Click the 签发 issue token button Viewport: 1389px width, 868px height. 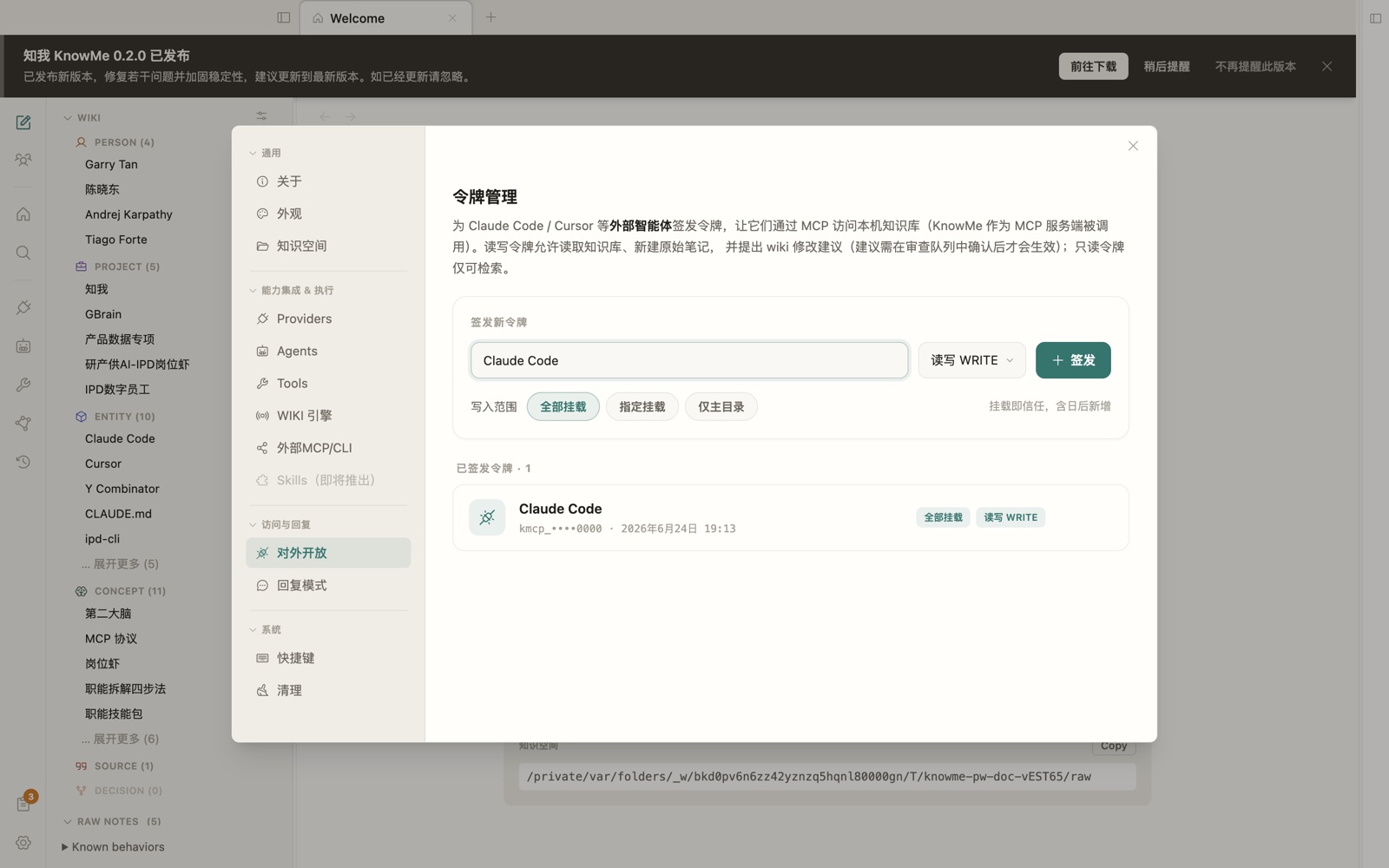pos(1073,360)
